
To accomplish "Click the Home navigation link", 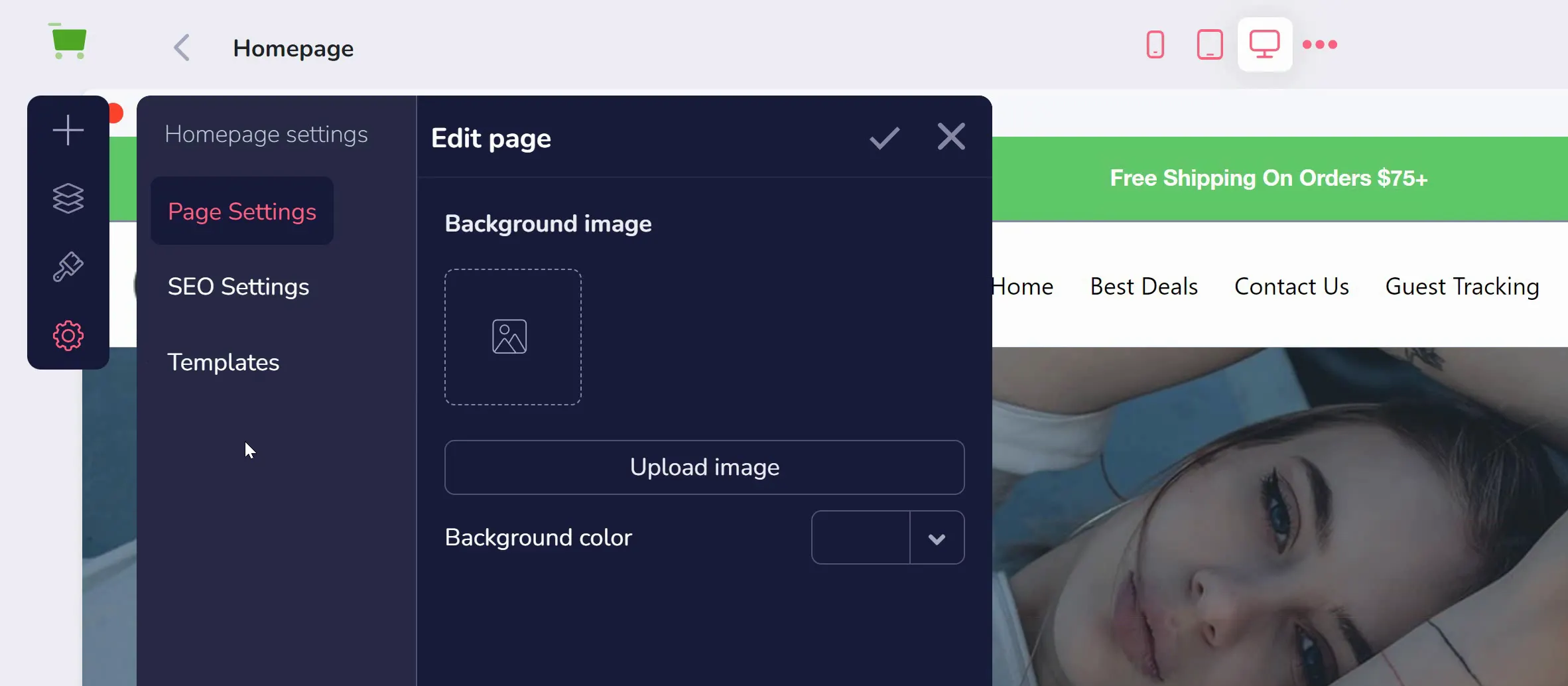I will pyautogui.click(x=1023, y=287).
